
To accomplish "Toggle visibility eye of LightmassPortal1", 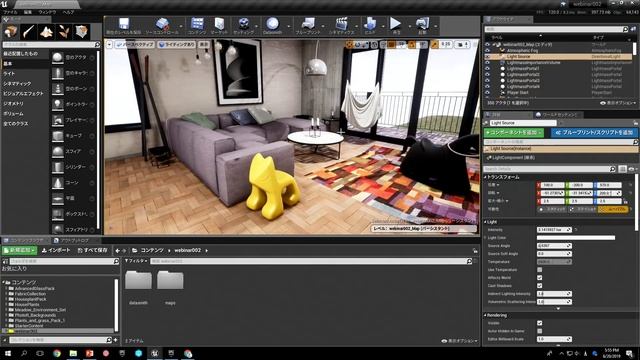I will (x=487, y=69).
